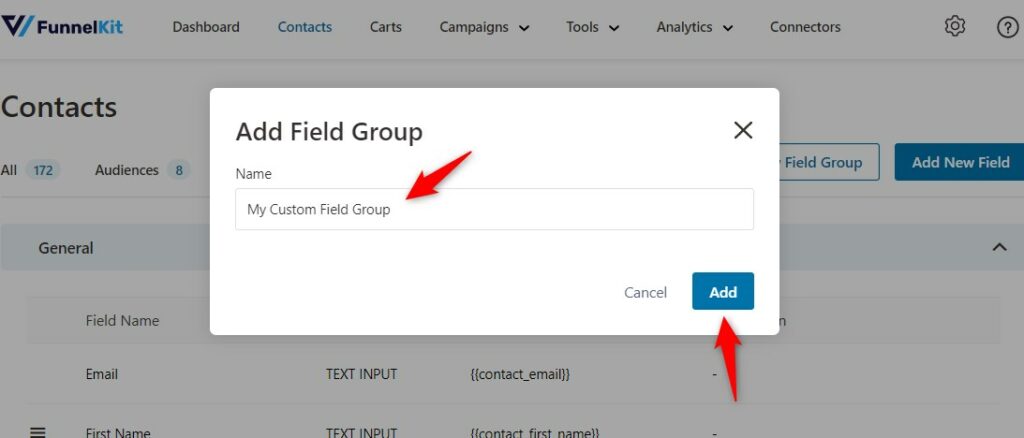Select the Contacts menu item
Screen dimensions: 1024x438
click(x=304, y=27)
